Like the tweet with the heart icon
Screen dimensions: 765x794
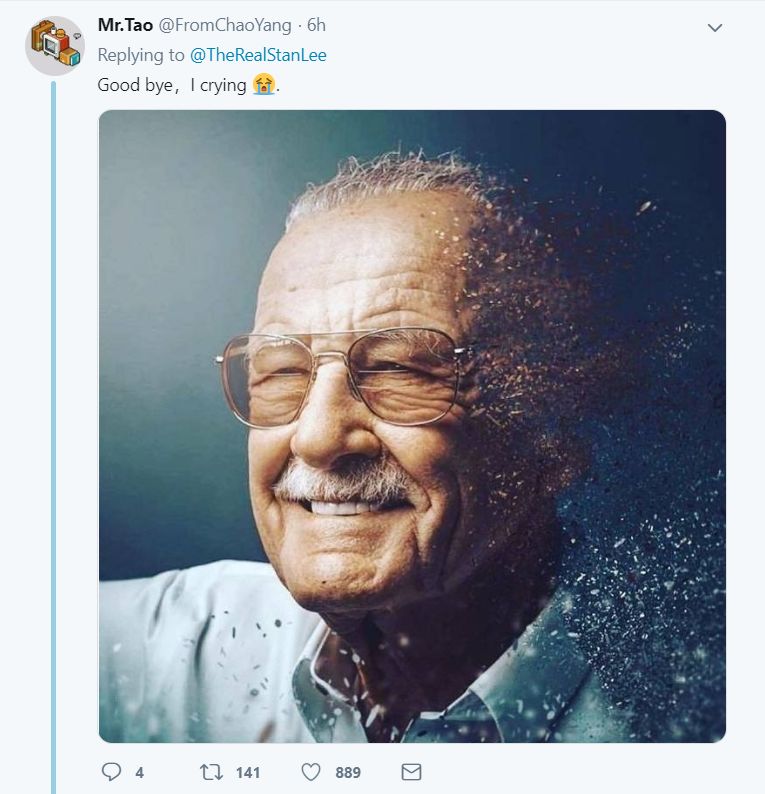(311, 772)
